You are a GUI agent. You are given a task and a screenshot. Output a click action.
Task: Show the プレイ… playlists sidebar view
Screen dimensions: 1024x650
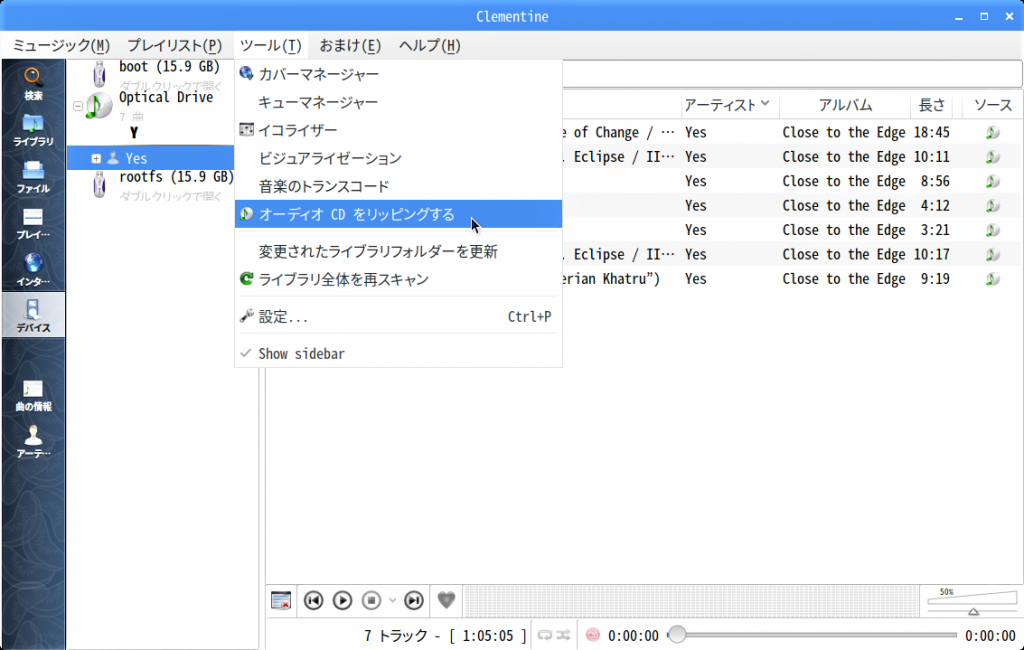point(33,223)
